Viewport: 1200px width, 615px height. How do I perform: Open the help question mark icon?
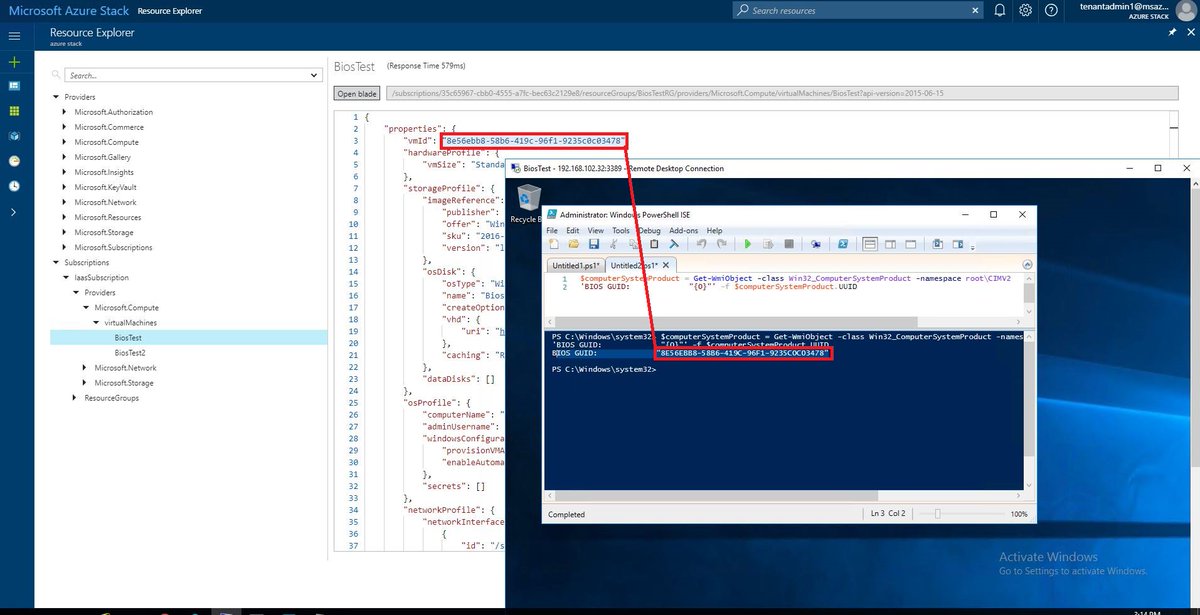[x=1051, y=10]
